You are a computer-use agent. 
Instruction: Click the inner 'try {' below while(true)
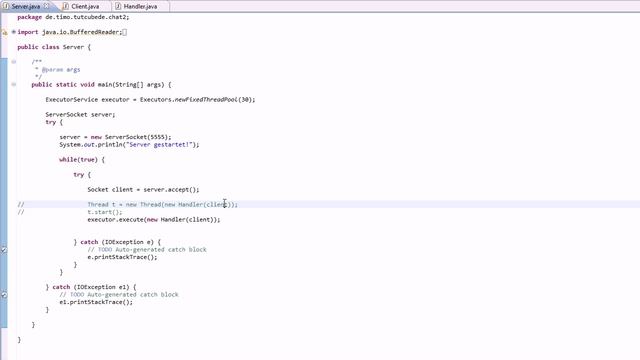(x=82, y=175)
